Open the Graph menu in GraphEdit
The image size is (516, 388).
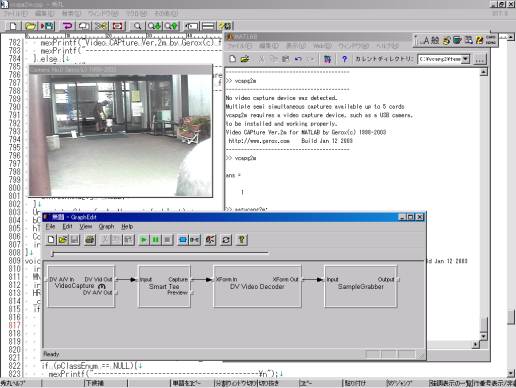(x=106, y=227)
